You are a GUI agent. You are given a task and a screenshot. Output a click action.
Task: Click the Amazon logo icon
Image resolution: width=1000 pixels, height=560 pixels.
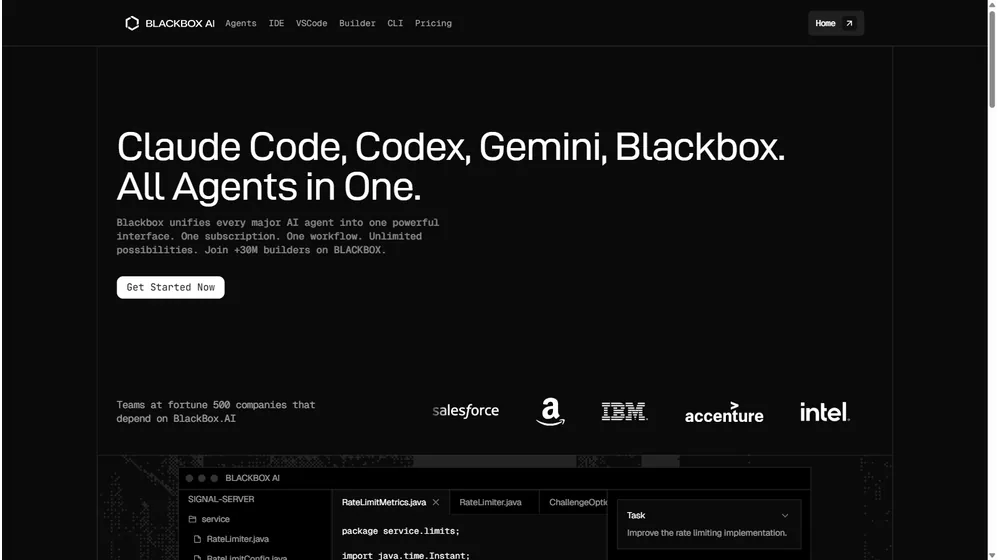(x=550, y=411)
